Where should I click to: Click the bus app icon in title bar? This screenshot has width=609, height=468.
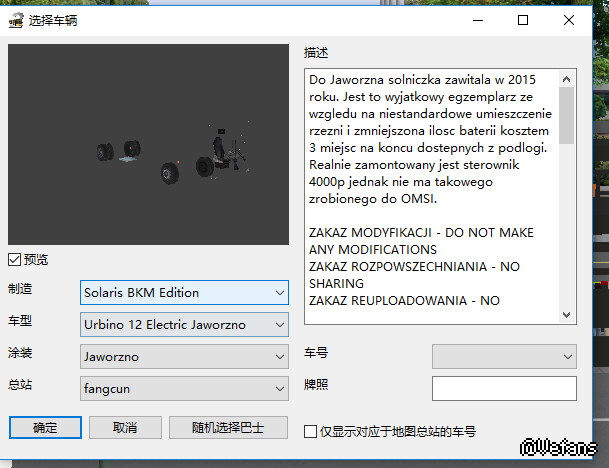point(16,20)
